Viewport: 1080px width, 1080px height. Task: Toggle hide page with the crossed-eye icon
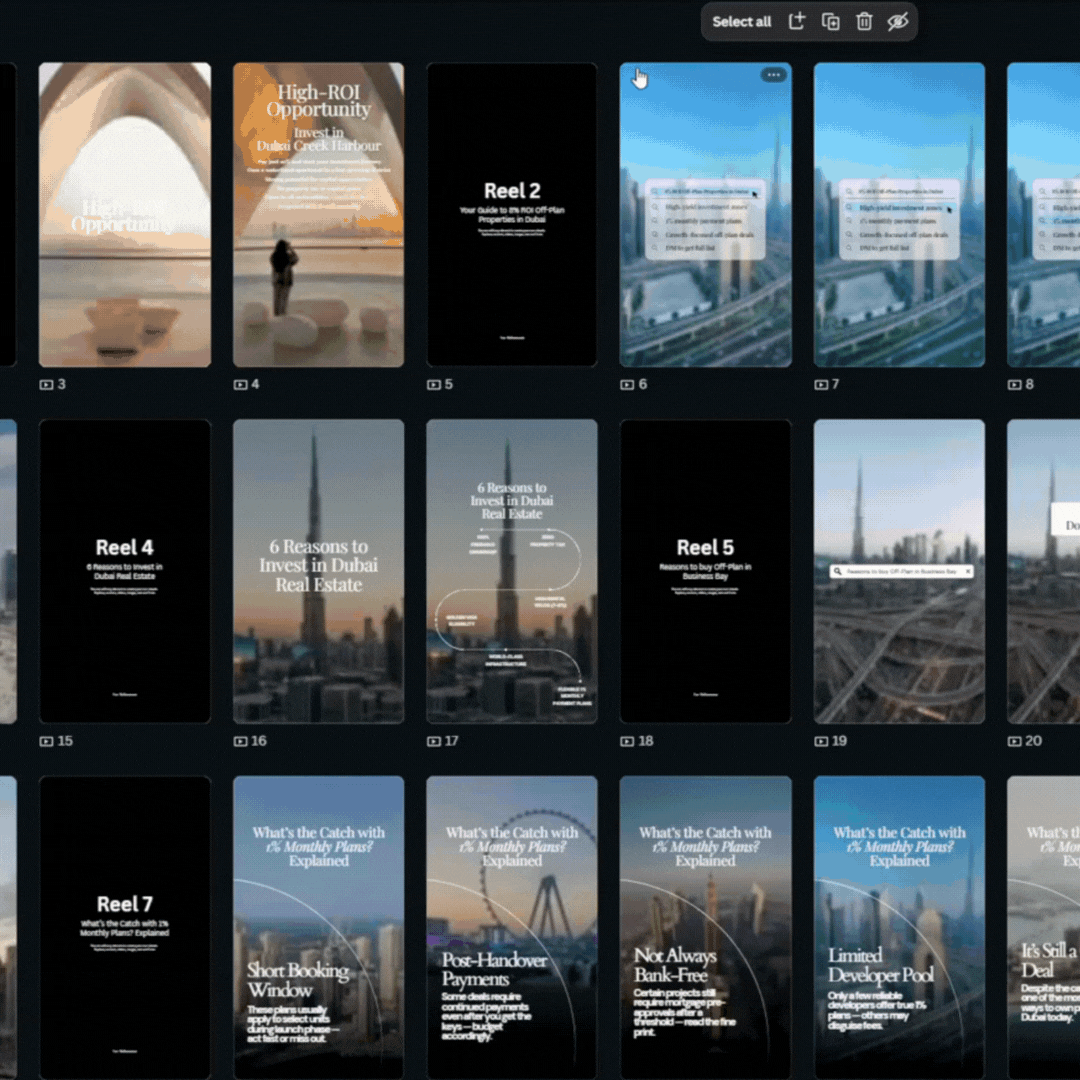(897, 22)
